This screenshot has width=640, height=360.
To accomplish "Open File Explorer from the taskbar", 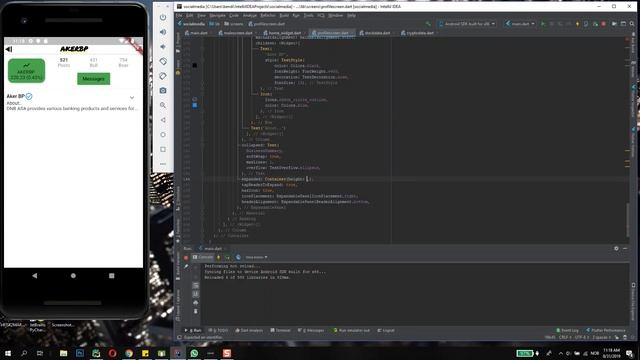I will point(63,353).
